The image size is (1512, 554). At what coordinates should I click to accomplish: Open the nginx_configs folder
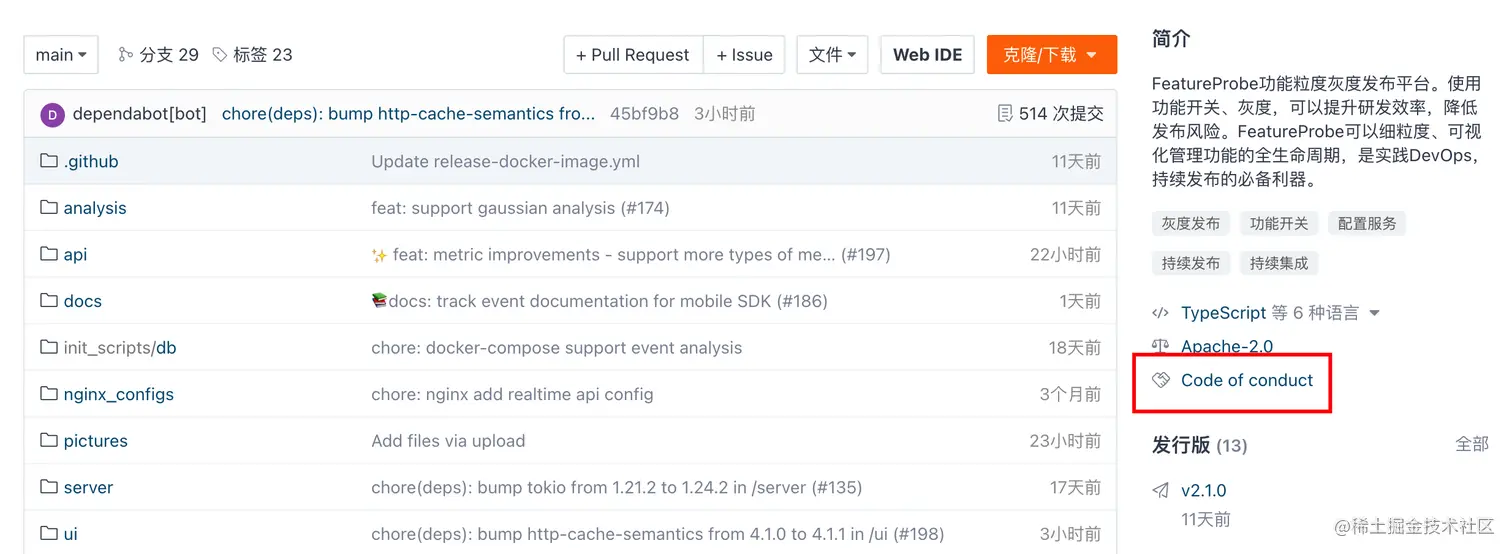pyautogui.click(x=119, y=395)
